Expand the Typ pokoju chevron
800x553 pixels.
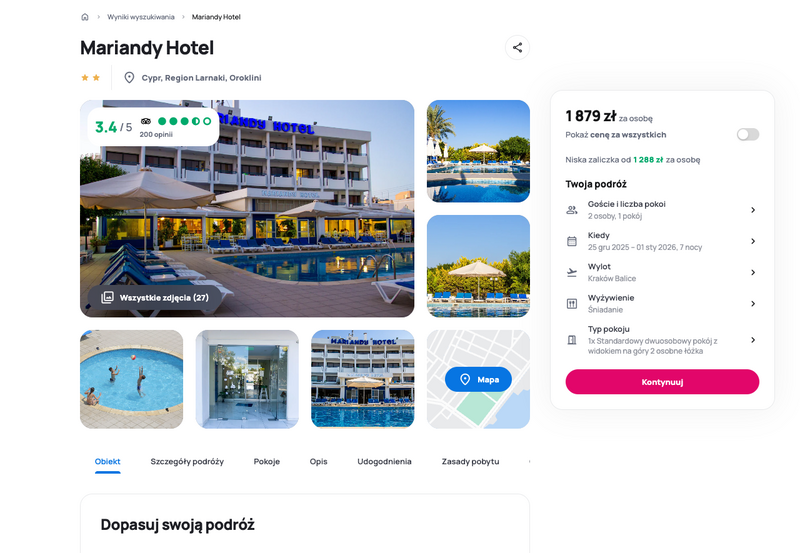pos(753,340)
